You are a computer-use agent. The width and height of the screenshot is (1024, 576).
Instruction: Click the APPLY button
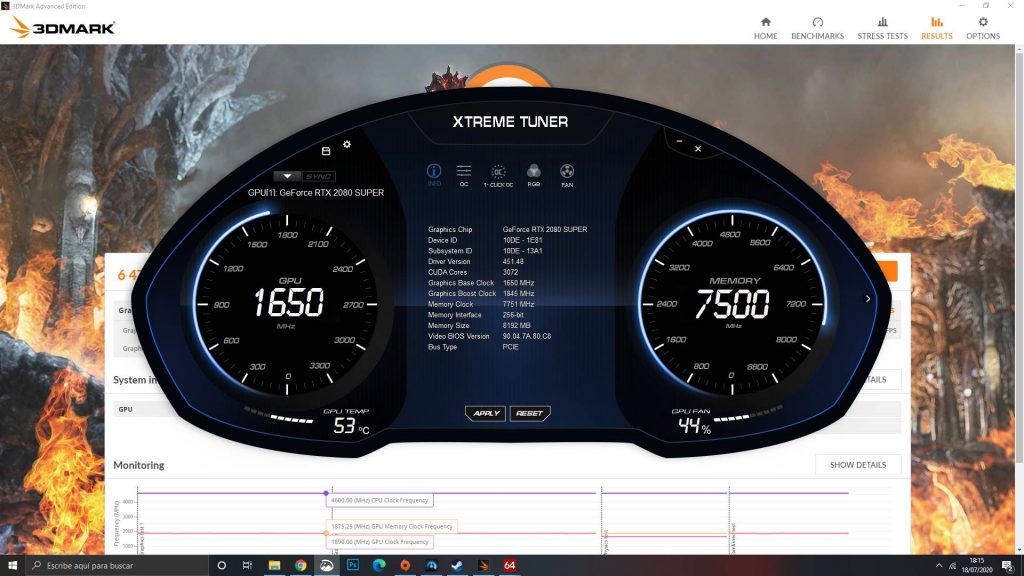click(x=485, y=413)
